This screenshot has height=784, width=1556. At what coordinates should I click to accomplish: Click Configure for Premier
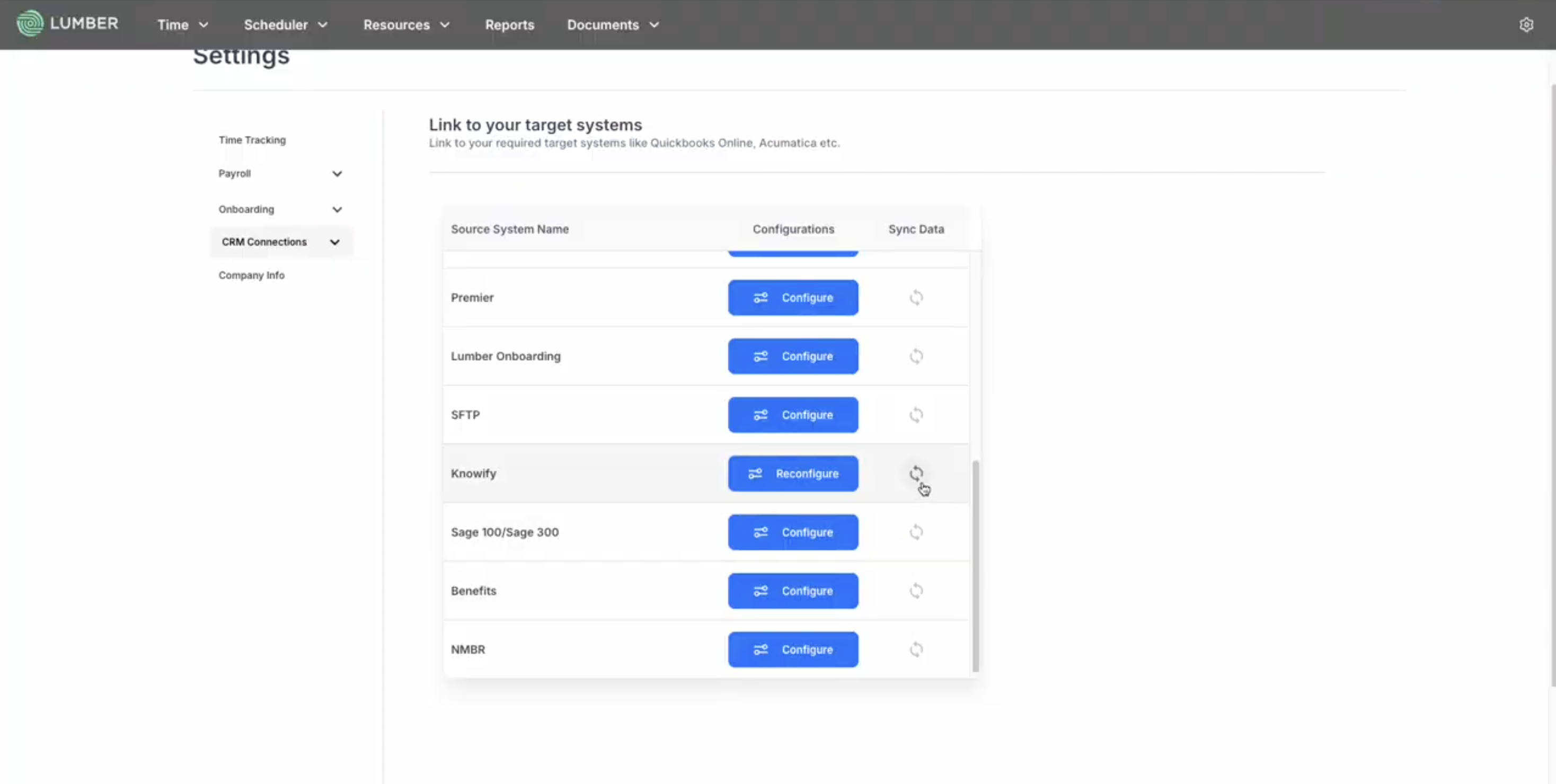792,298
